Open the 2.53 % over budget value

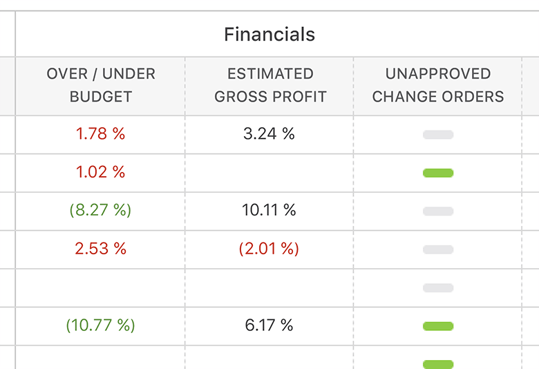101,249
